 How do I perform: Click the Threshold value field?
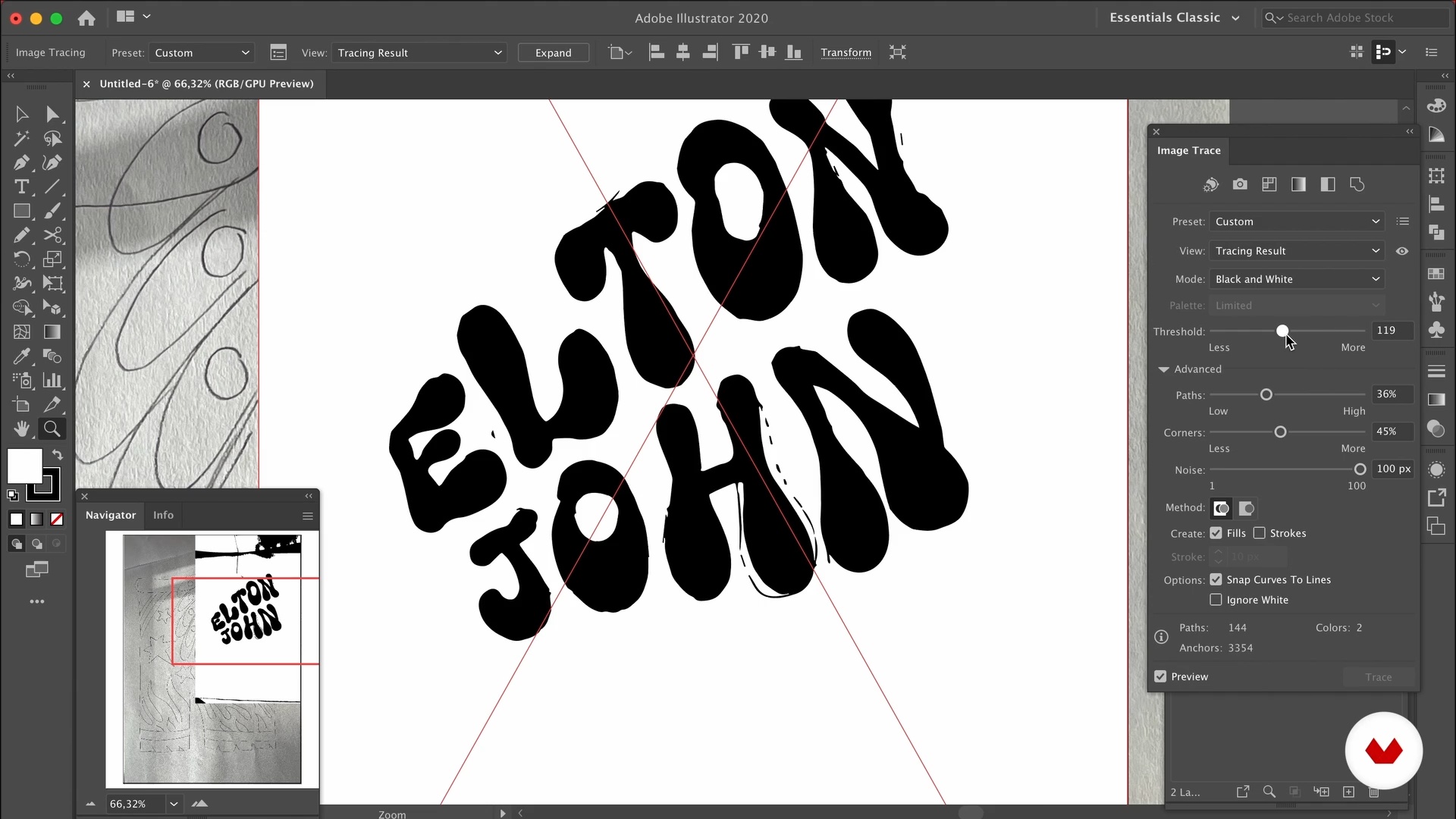[1392, 331]
